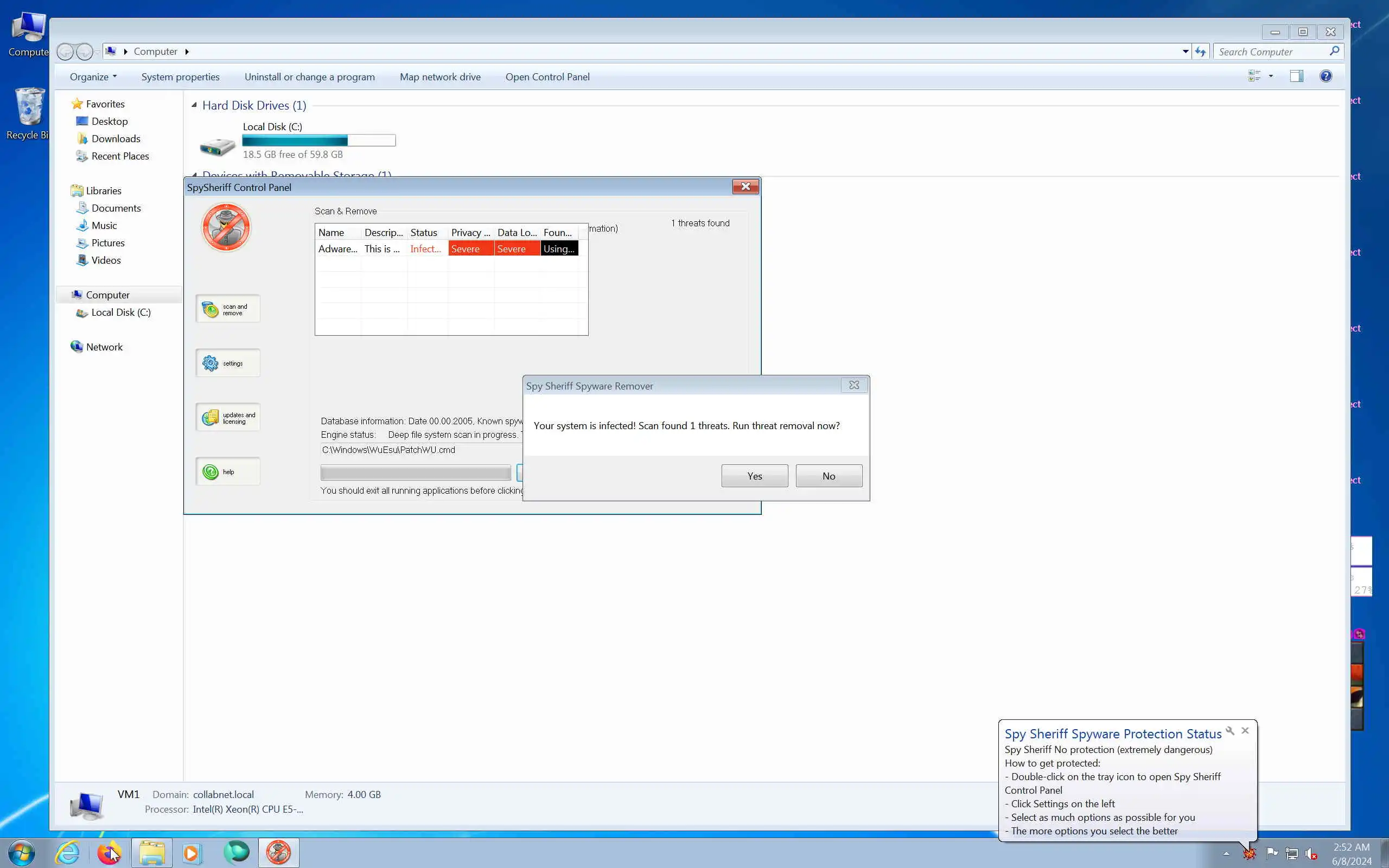Click the Explorer help question icon
This screenshot has height=868, width=1389.
pos(1326,76)
